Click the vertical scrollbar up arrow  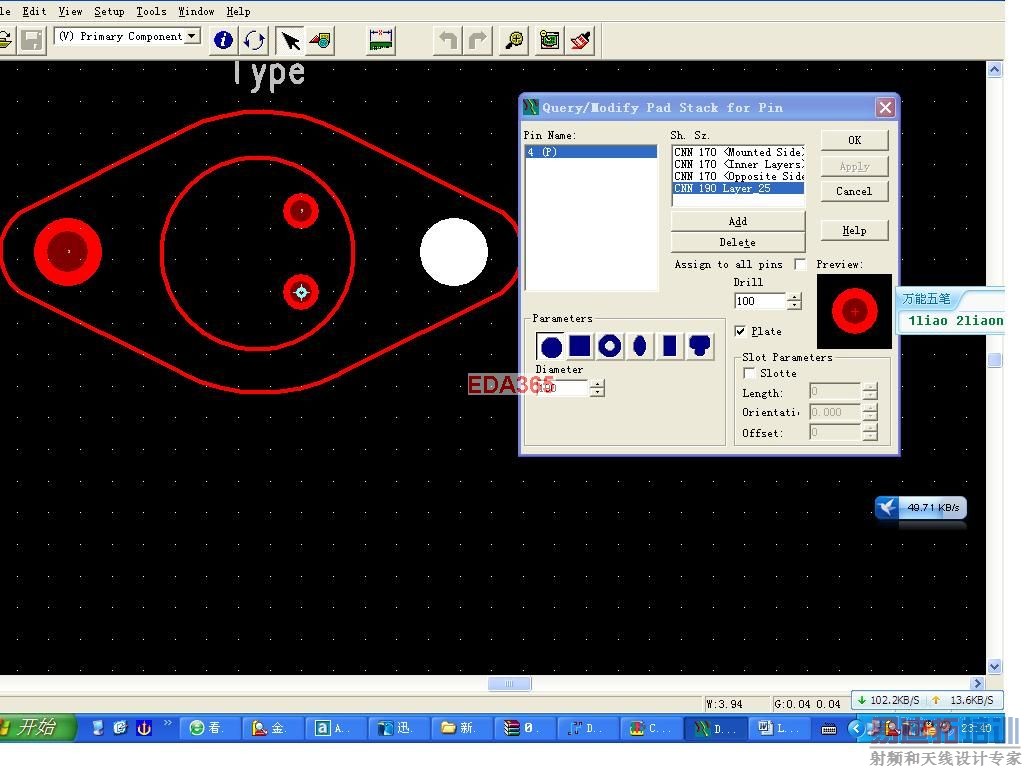(x=994, y=69)
